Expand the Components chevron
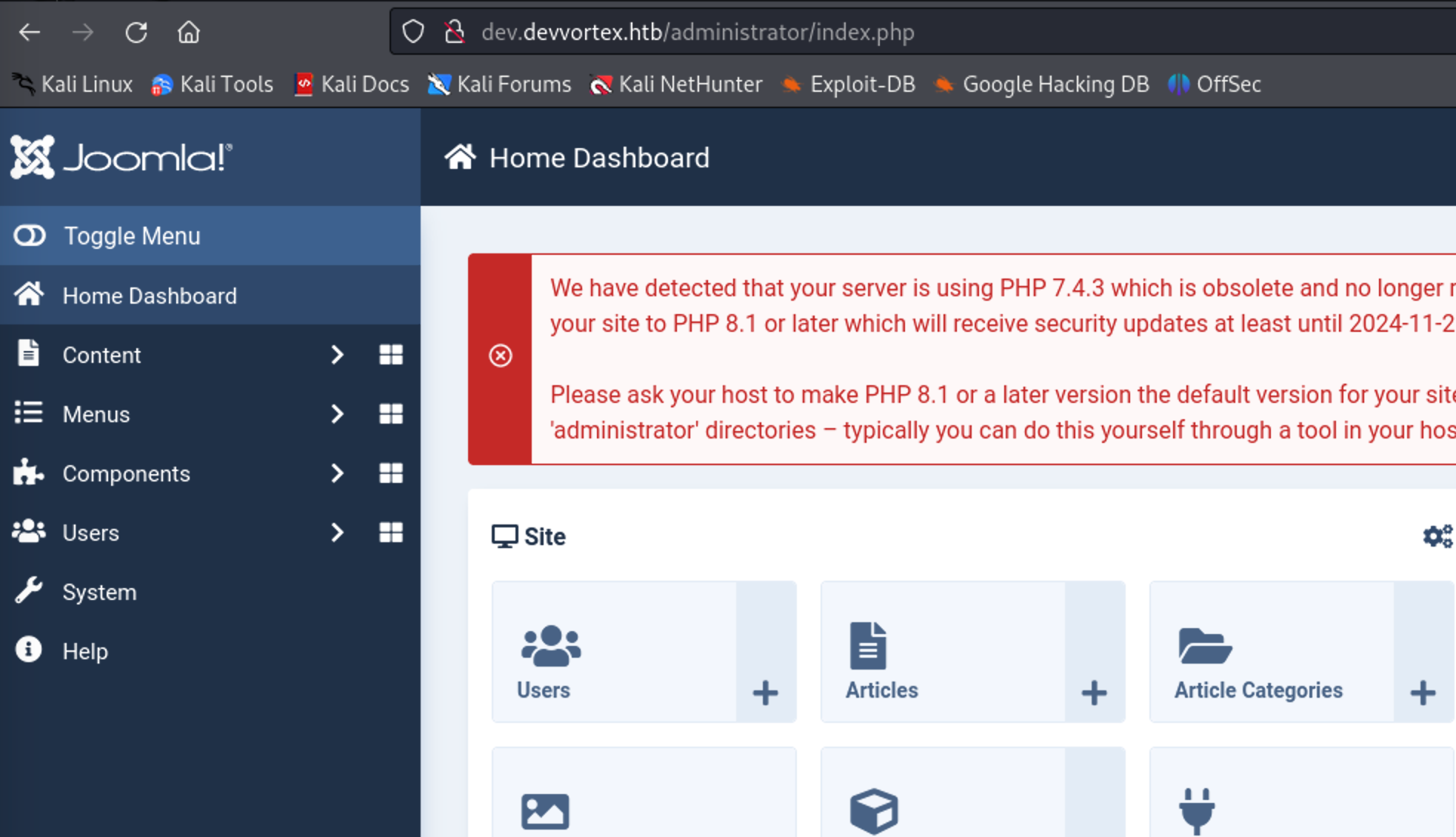The height and width of the screenshot is (837, 1456). 337,473
